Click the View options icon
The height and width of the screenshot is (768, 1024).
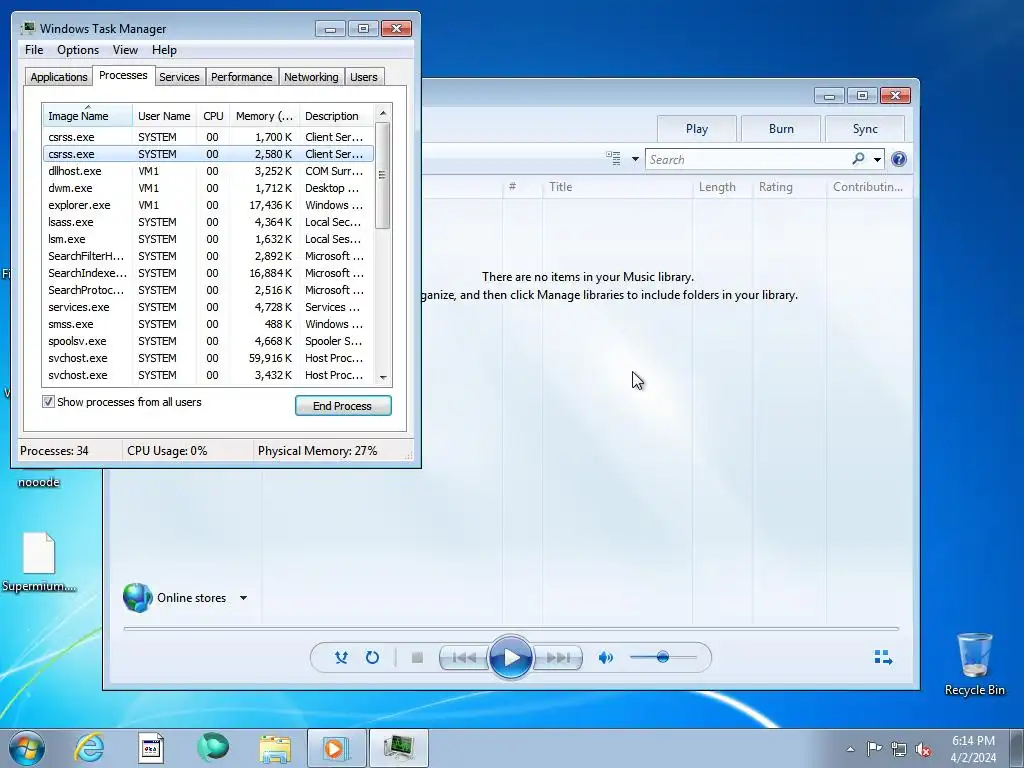(614, 159)
